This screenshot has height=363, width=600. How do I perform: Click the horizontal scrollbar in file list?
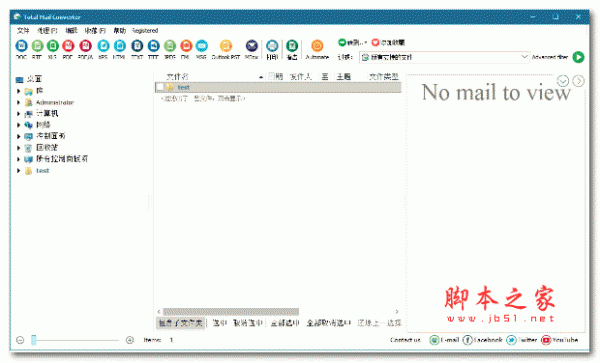(x=231, y=311)
